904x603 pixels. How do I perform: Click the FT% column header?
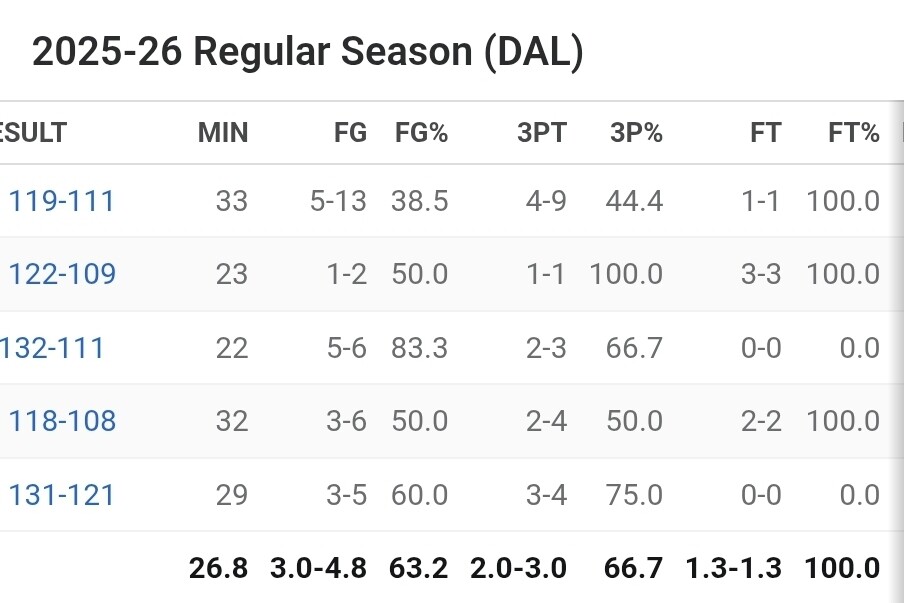tap(854, 133)
